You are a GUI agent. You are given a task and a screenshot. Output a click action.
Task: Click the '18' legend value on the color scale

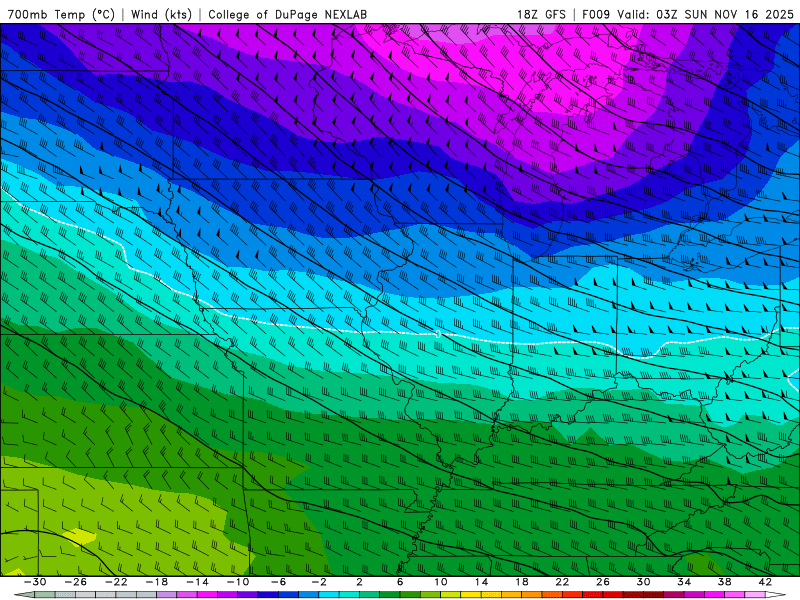pyautogui.click(x=522, y=582)
